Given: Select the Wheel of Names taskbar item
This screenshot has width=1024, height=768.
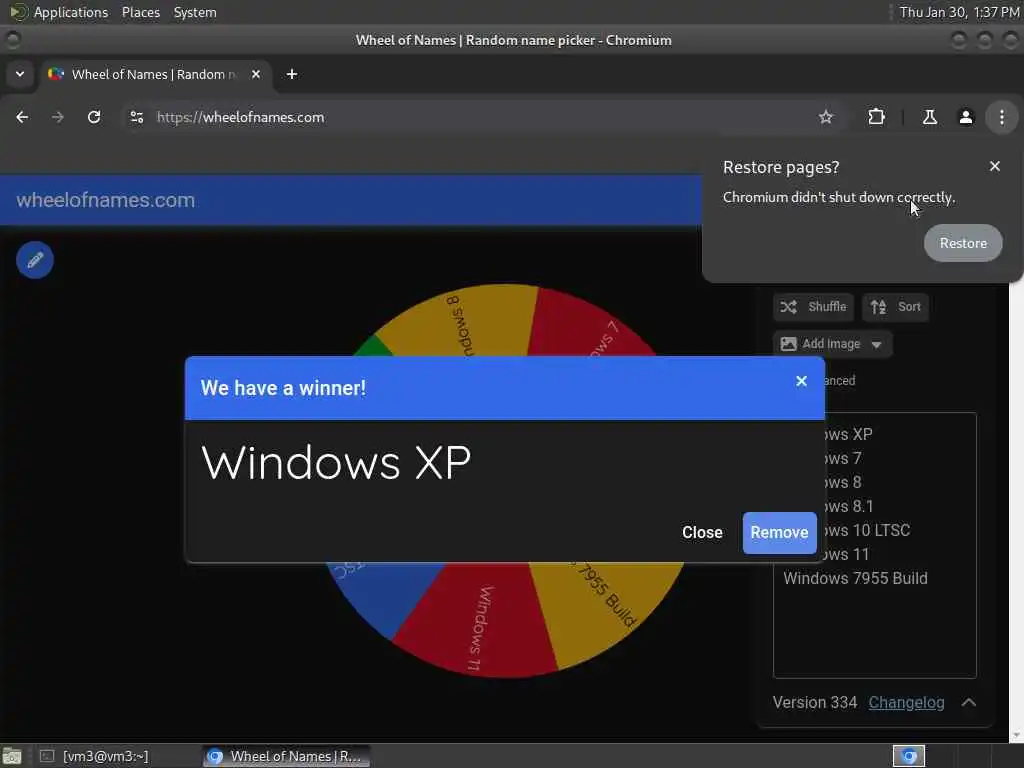Looking at the screenshot, I should (x=285, y=756).
